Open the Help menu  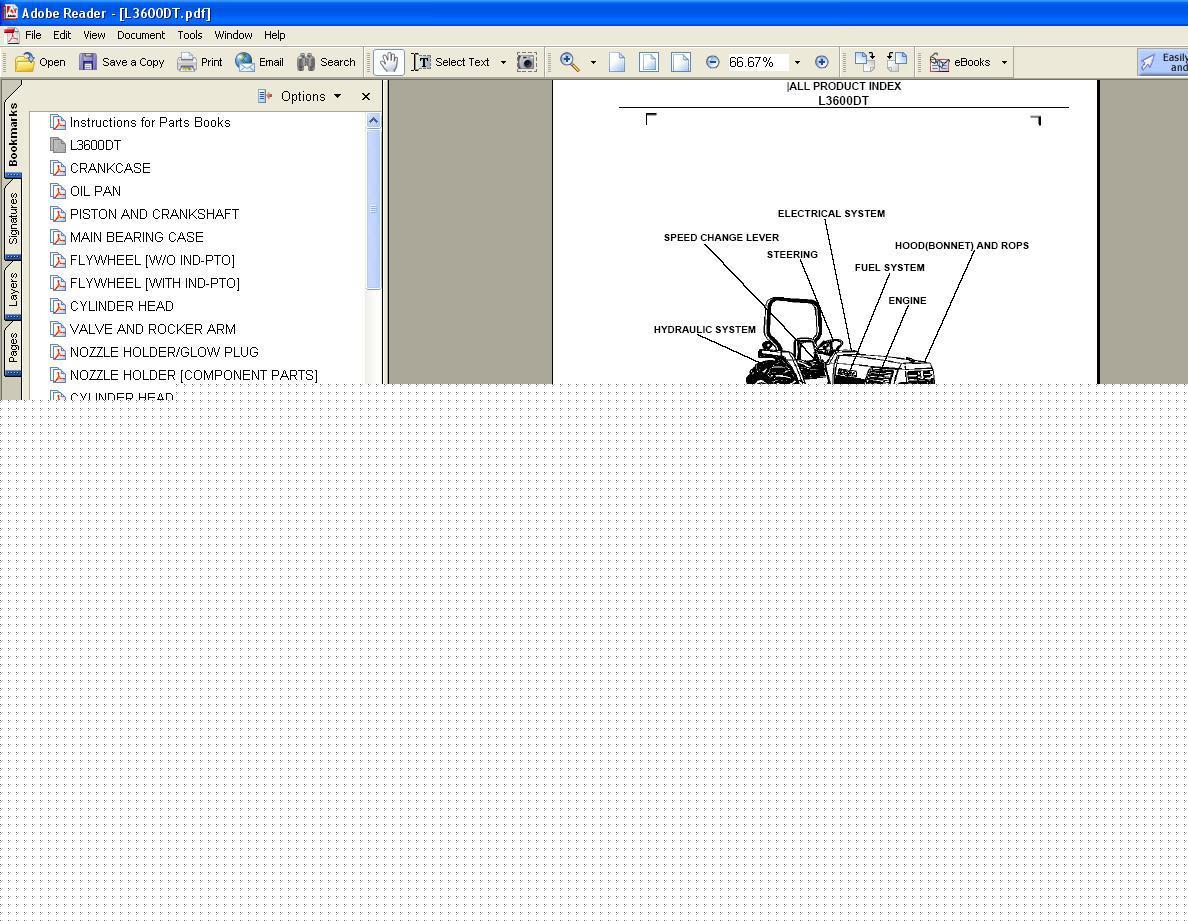[x=274, y=35]
